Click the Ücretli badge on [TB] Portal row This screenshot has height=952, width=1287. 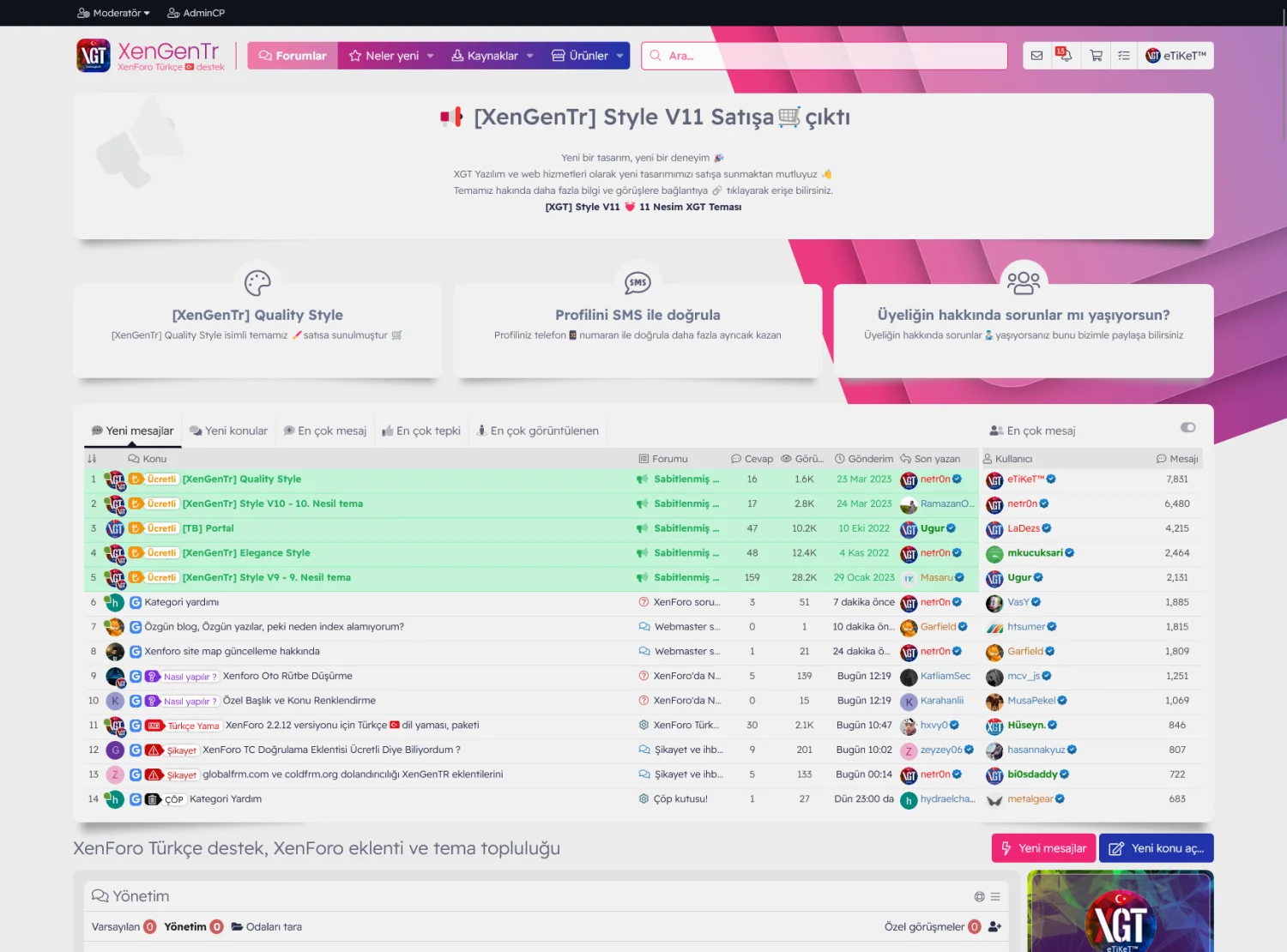coord(161,528)
